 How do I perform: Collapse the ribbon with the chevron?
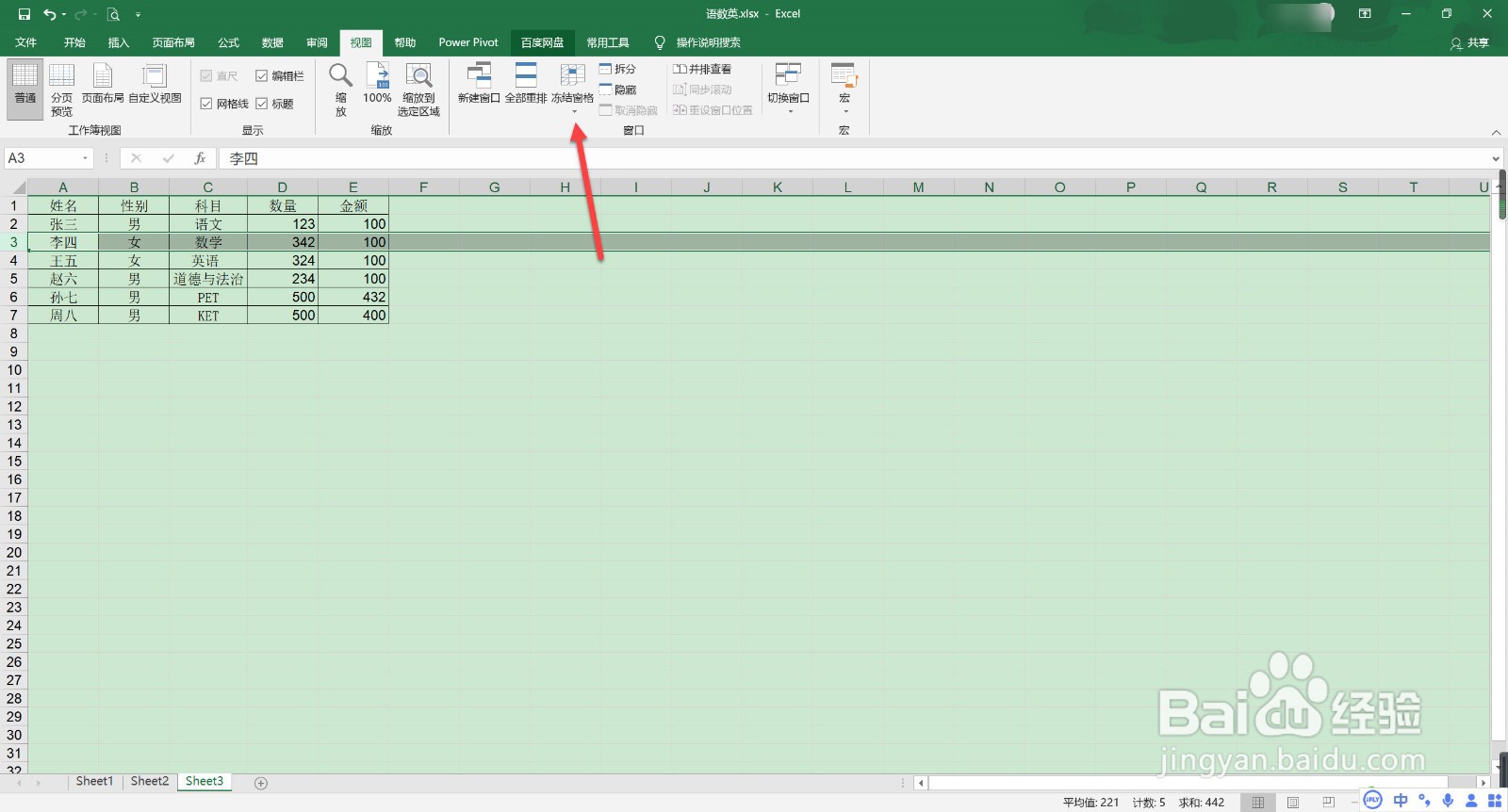point(1496,132)
